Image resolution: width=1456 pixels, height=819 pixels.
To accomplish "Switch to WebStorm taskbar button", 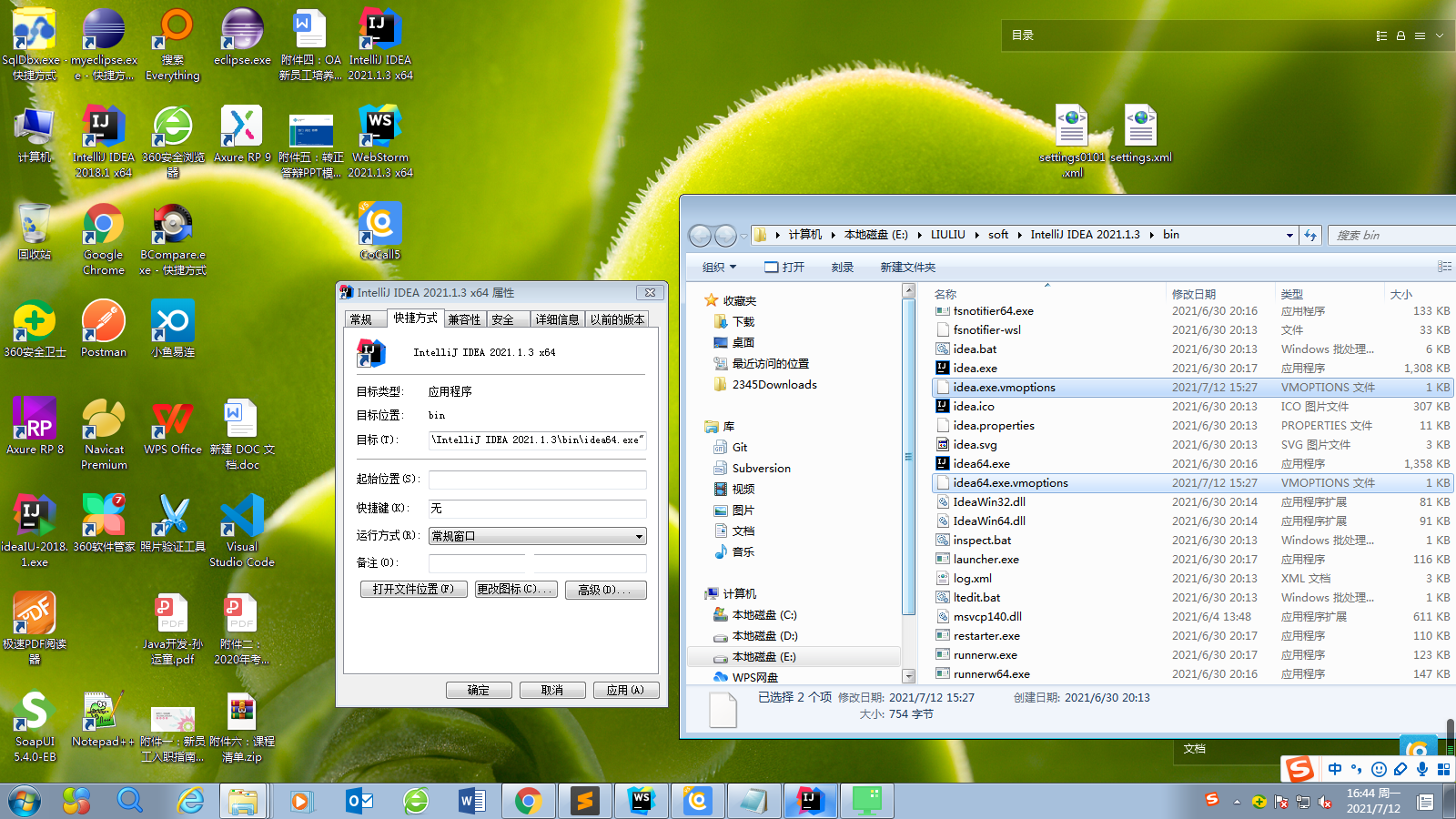I will point(642,801).
